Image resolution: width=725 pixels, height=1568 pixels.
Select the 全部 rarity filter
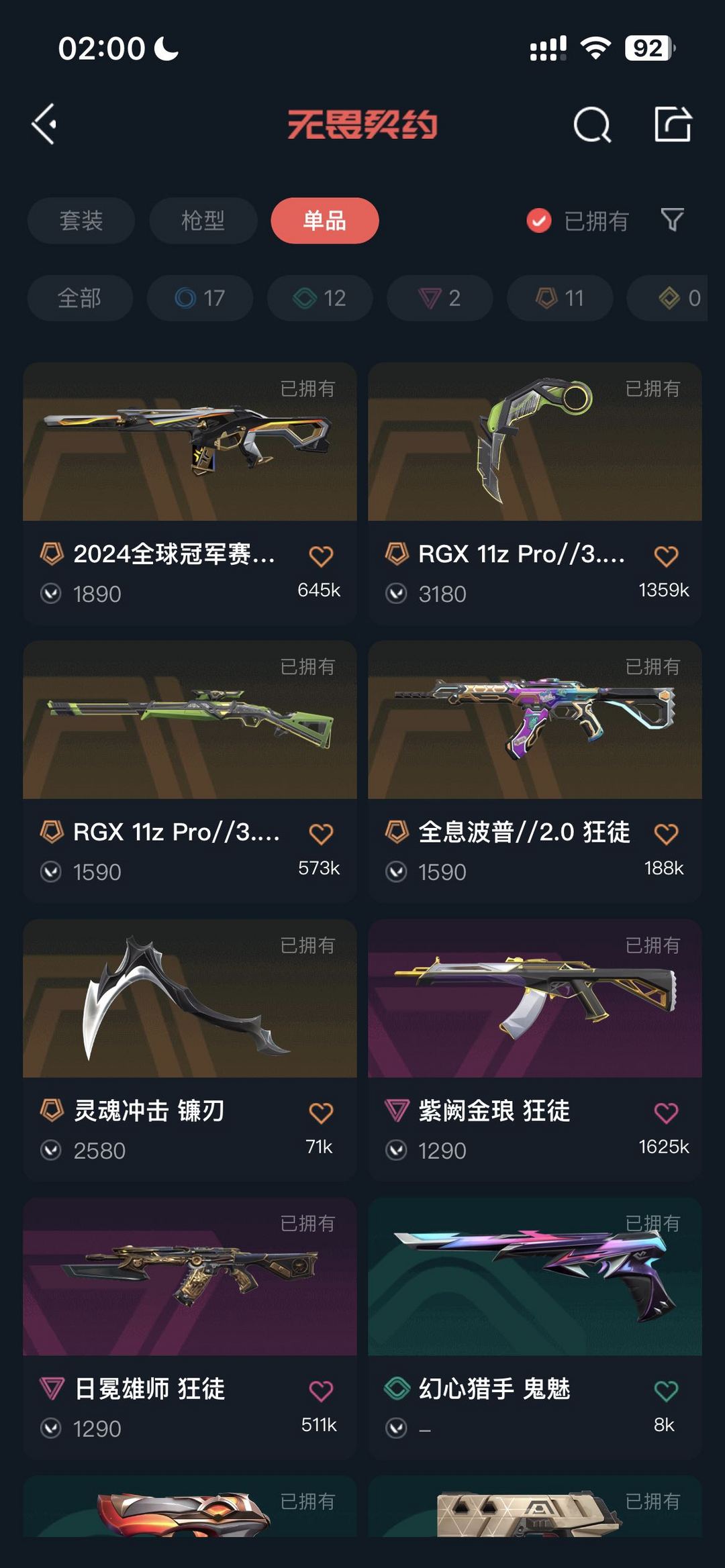tap(80, 298)
